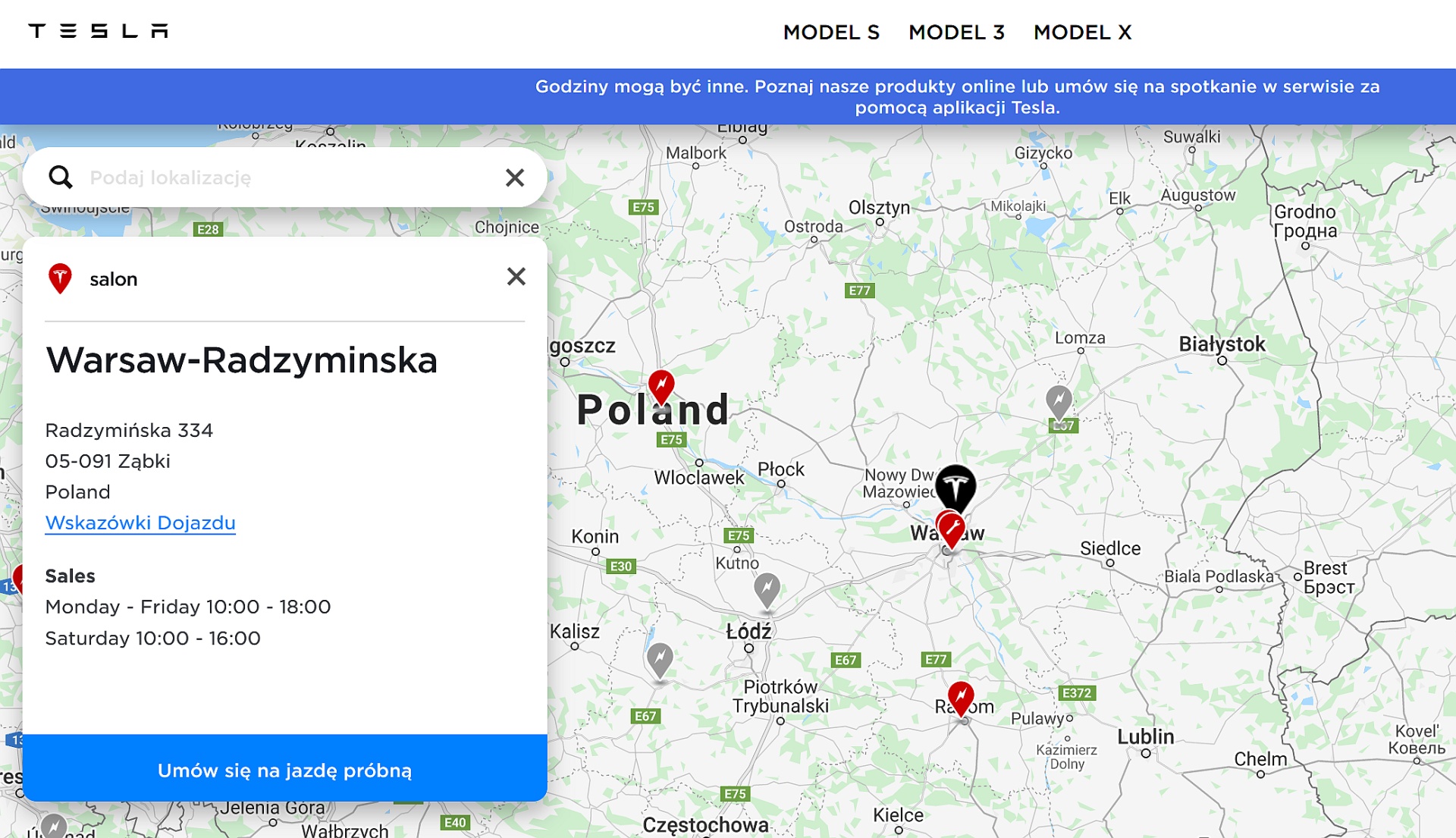Select the black Tesla store marker near Warsaw

(955, 487)
